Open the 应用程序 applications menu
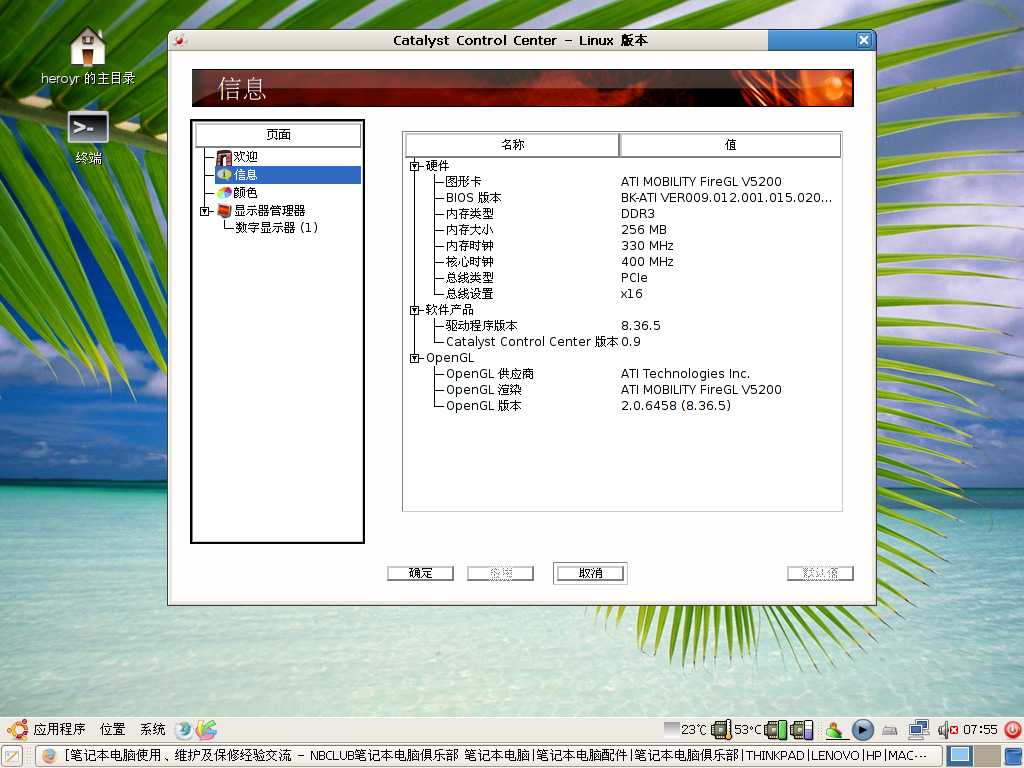Screen dimensions: 1024x768 [x=59, y=730]
